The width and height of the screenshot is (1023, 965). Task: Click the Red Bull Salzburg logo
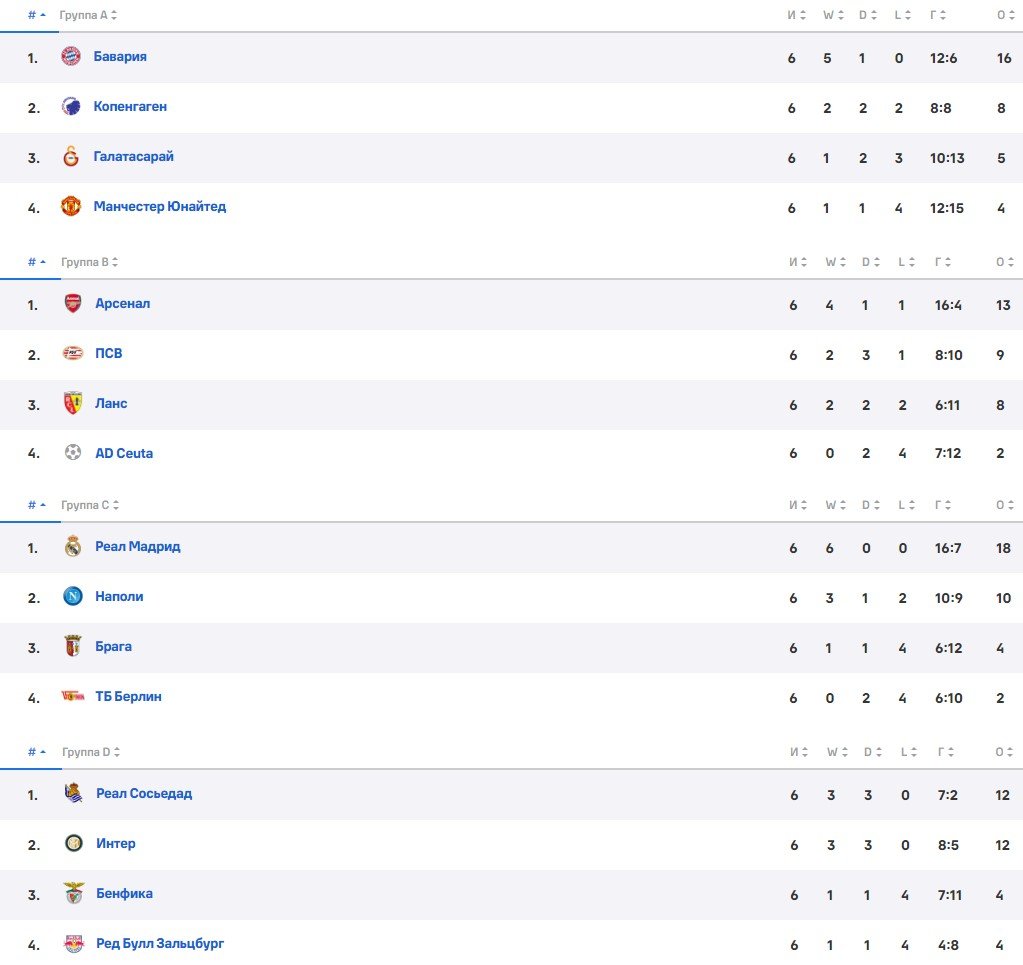click(73, 944)
